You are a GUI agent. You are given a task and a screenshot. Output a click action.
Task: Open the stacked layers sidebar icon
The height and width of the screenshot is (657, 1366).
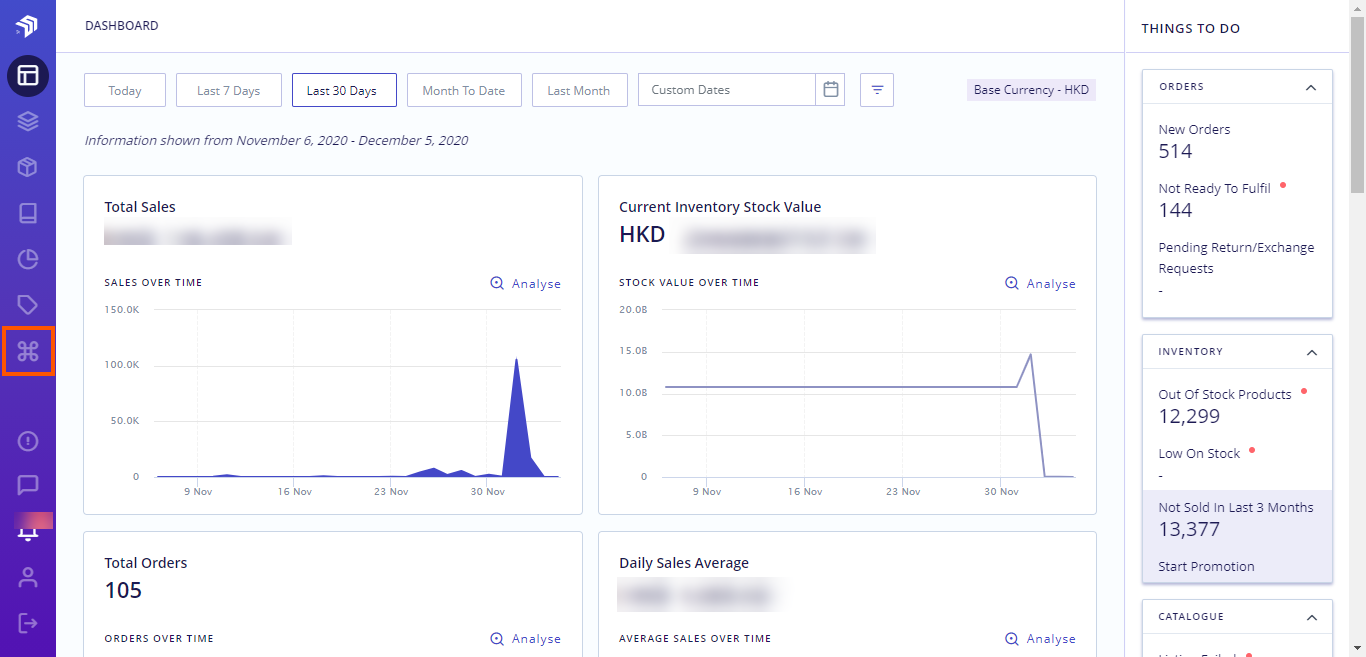(x=28, y=121)
